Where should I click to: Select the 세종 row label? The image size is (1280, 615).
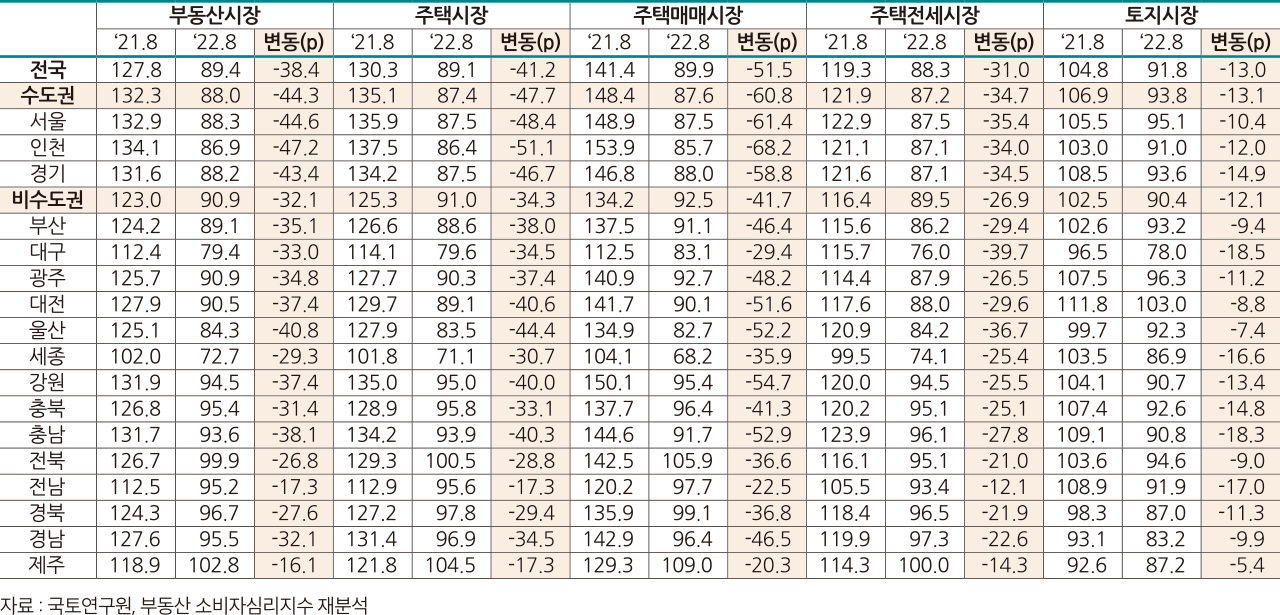(x=48, y=356)
